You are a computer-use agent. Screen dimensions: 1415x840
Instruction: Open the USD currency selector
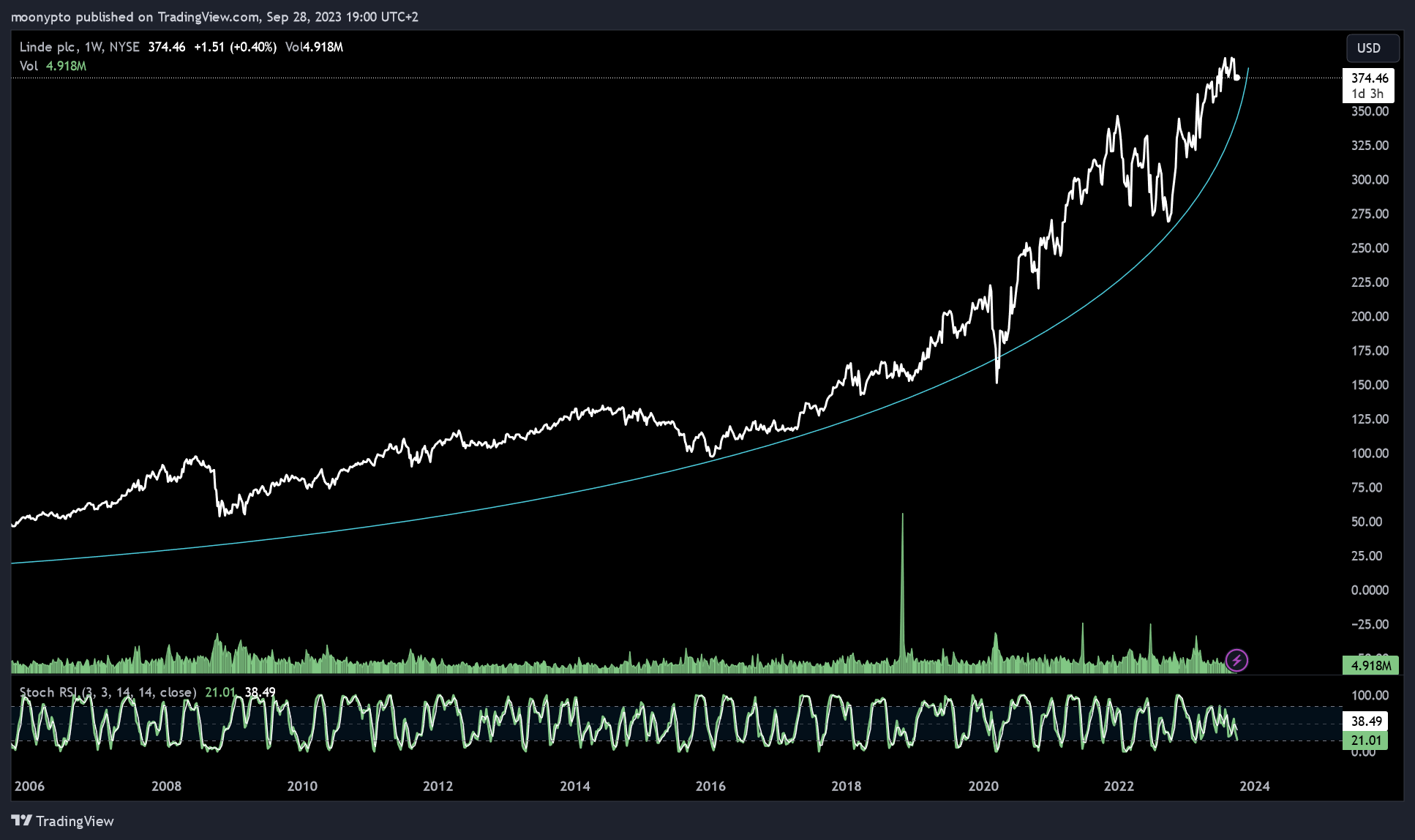[1373, 48]
